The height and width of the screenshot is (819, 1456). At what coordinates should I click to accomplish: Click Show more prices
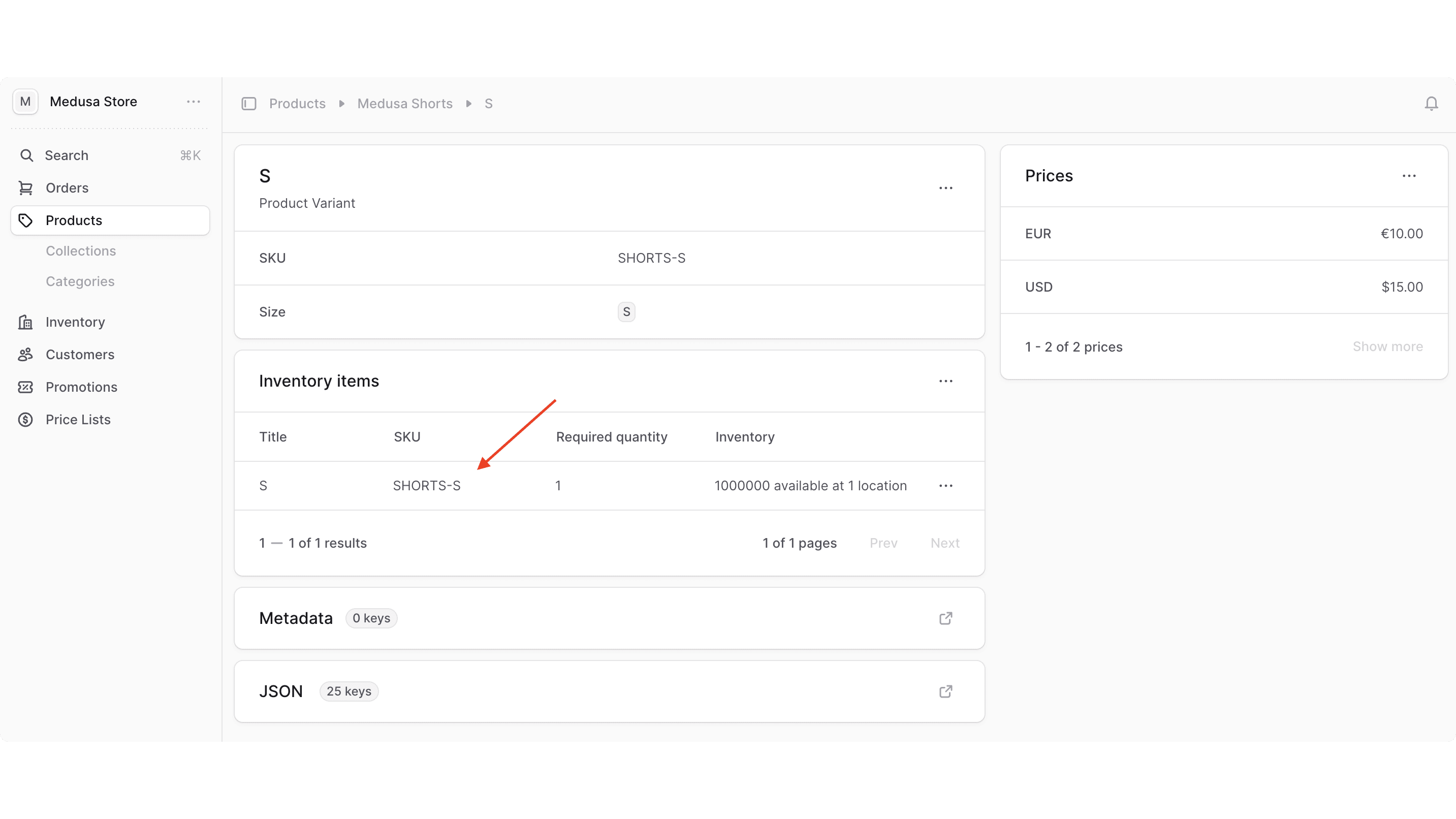click(1387, 346)
